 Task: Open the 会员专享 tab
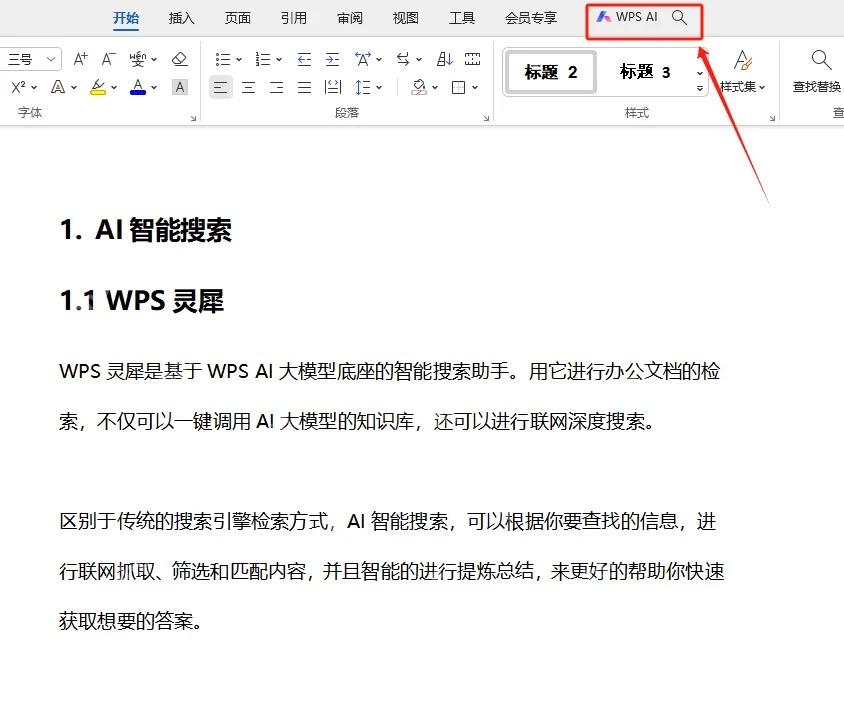click(x=531, y=18)
